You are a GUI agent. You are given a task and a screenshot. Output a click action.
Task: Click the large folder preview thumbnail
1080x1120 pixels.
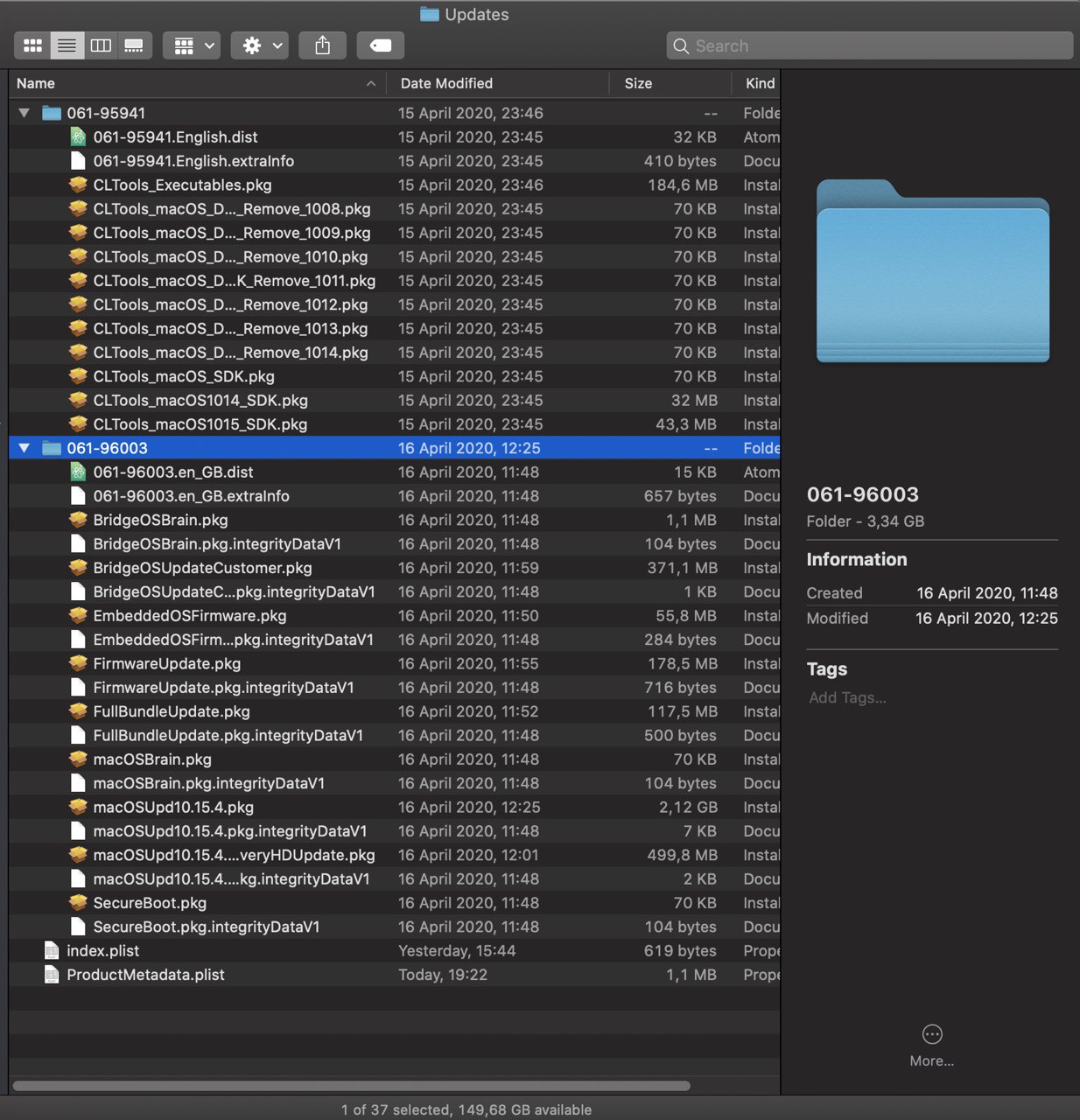point(933,271)
